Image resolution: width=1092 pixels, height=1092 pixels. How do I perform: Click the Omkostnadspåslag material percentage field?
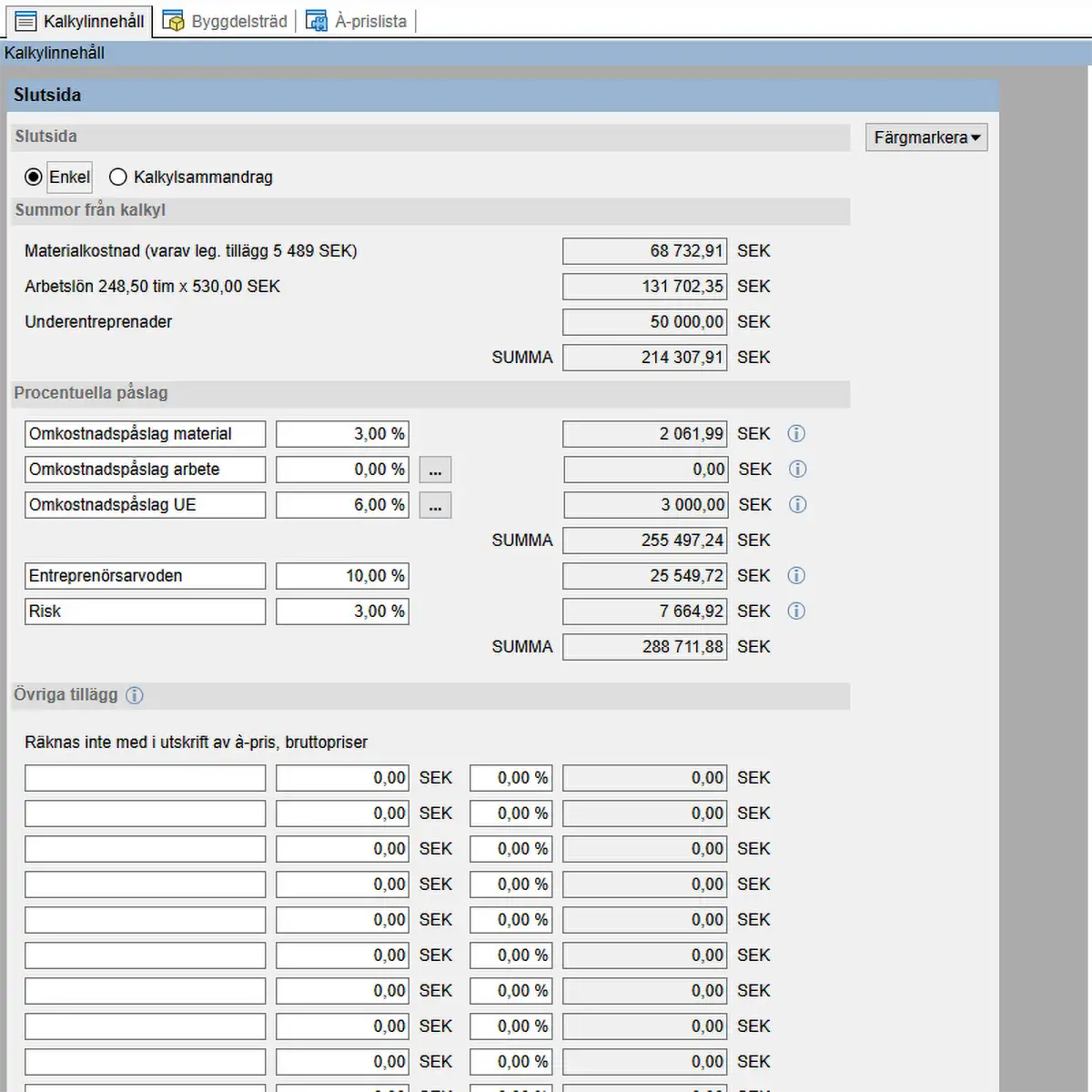click(x=342, y=434)
